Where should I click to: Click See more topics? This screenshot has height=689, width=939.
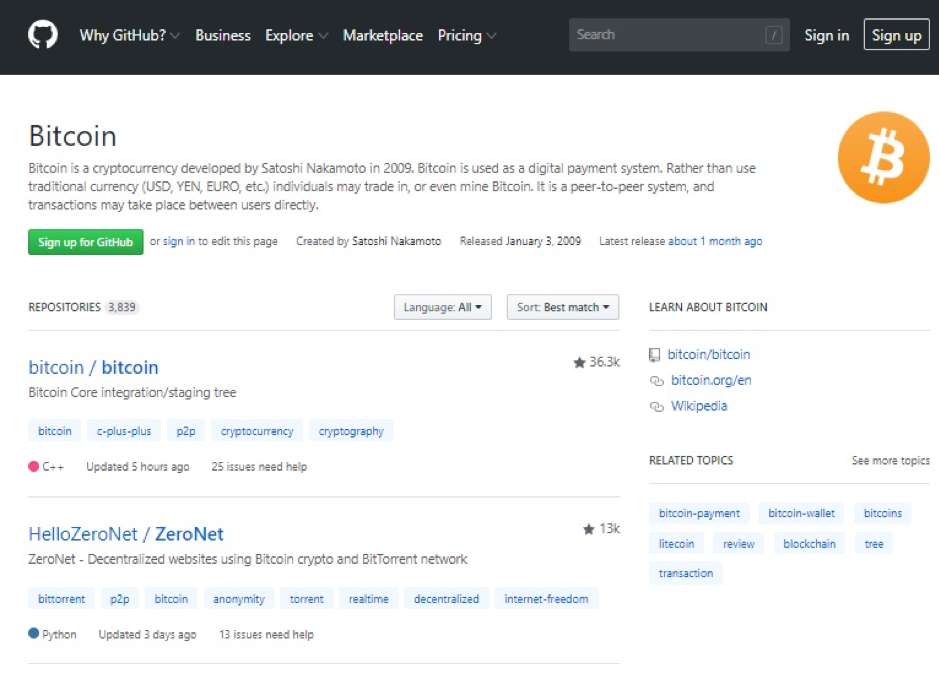(890, 460)
